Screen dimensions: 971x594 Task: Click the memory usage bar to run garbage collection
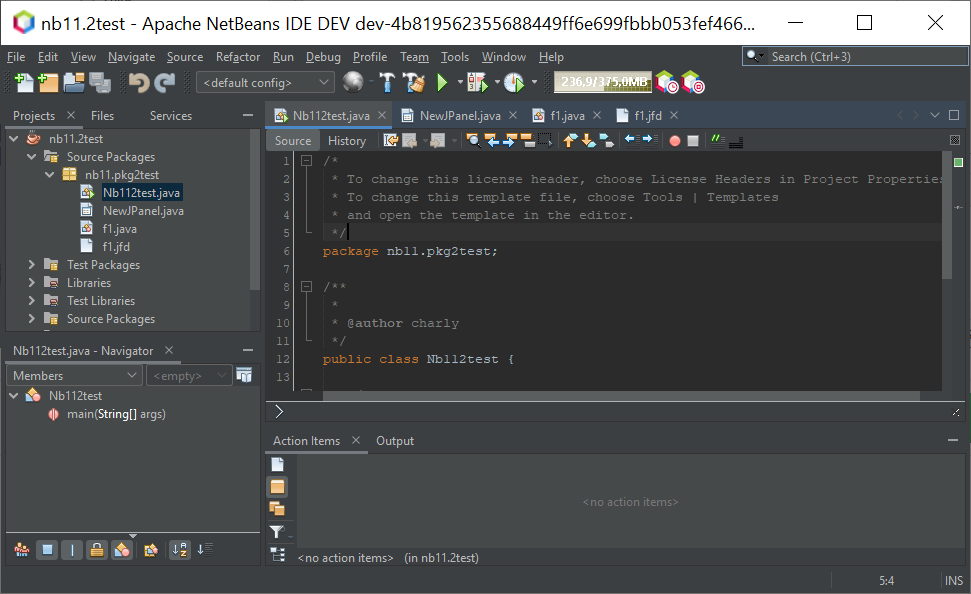pos(603,82)
